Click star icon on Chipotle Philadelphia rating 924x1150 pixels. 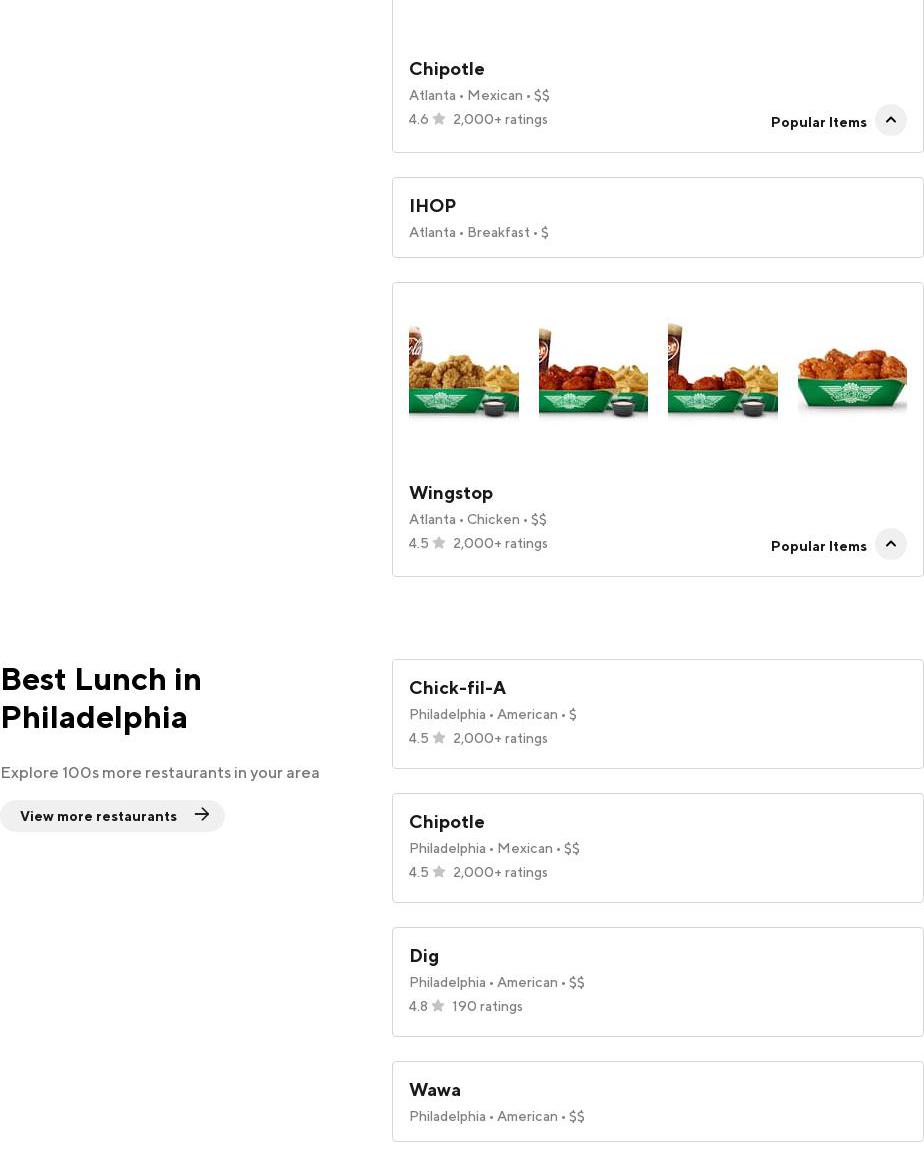coord(439,872)
